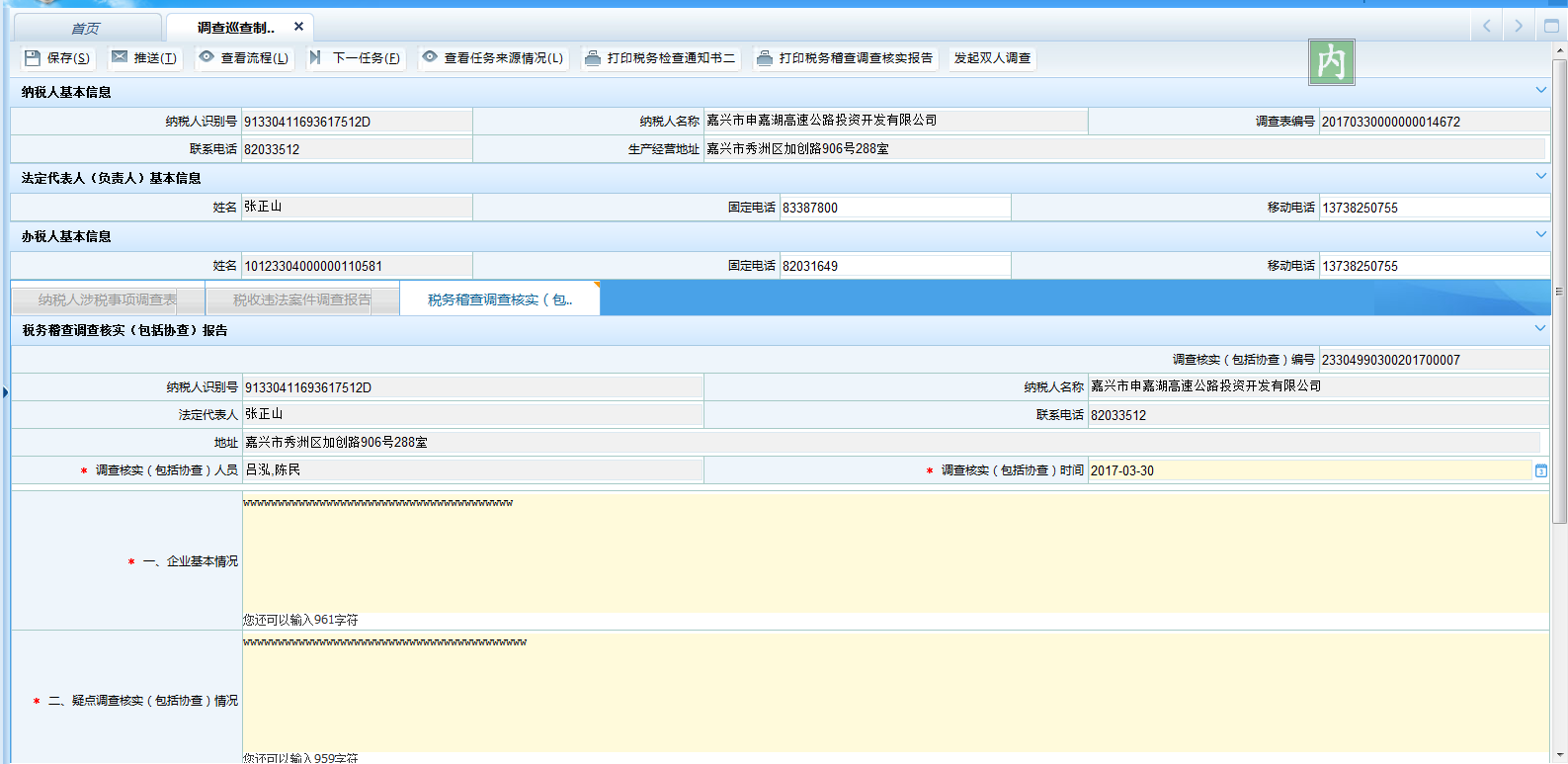
Task: Click the 发起双人调查 button
Action: pos(992,58)
